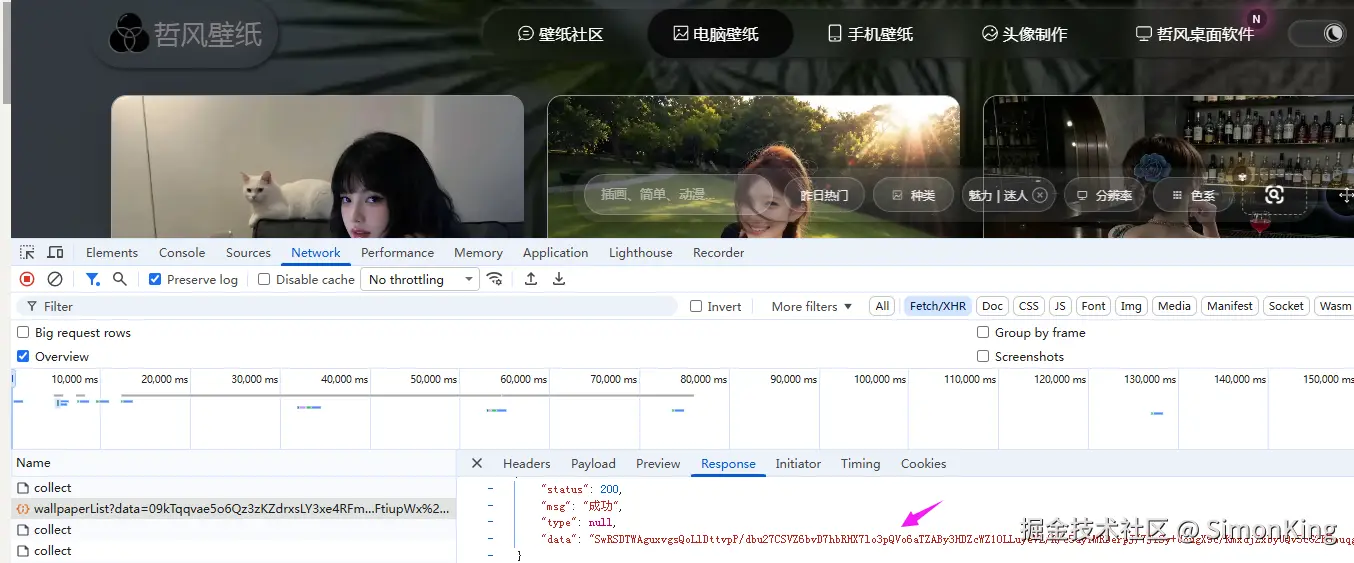Click the N notification badge

point(1256,19)
